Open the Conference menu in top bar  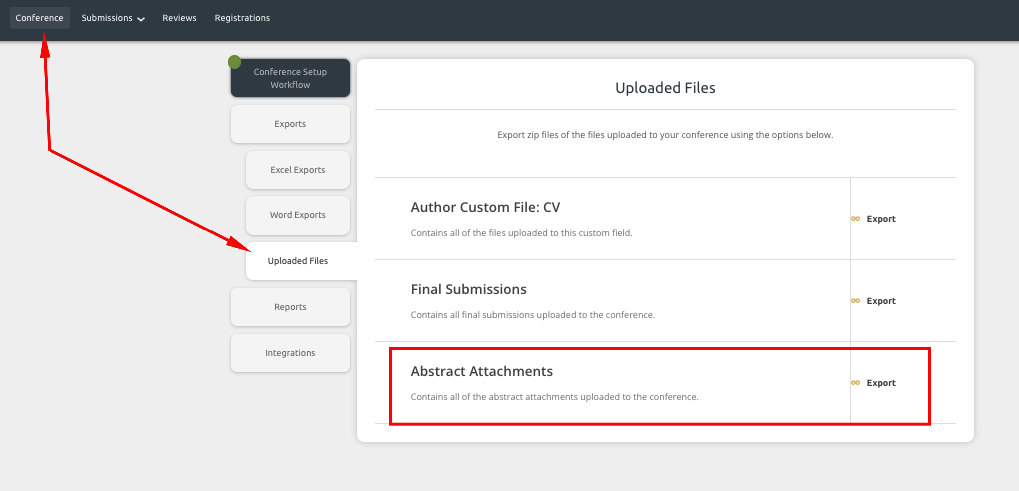pyautogui.click(x=39, y=18)
